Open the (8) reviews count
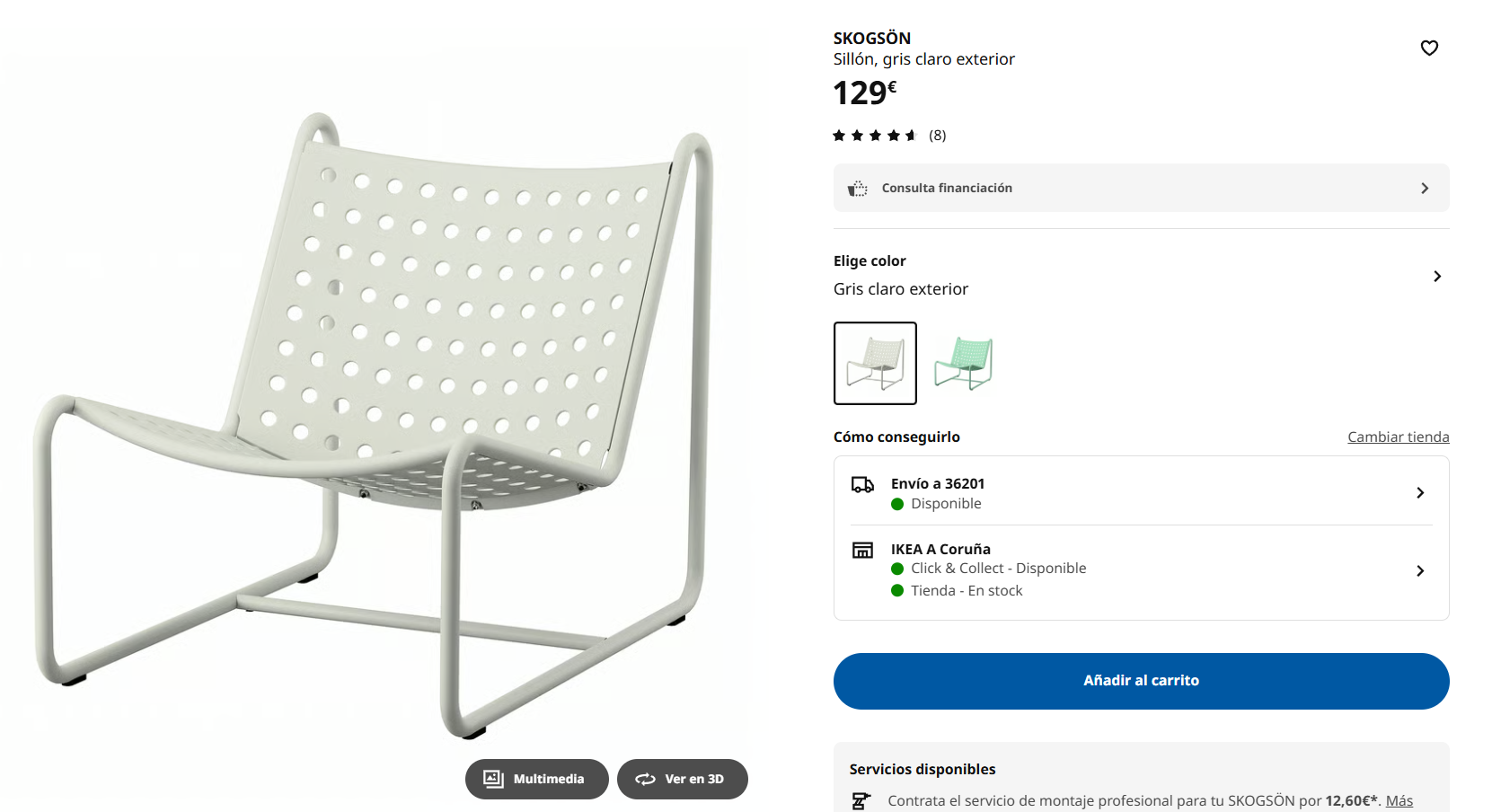1492x812 pixels. pyautogui.click(x=937, y=136)
